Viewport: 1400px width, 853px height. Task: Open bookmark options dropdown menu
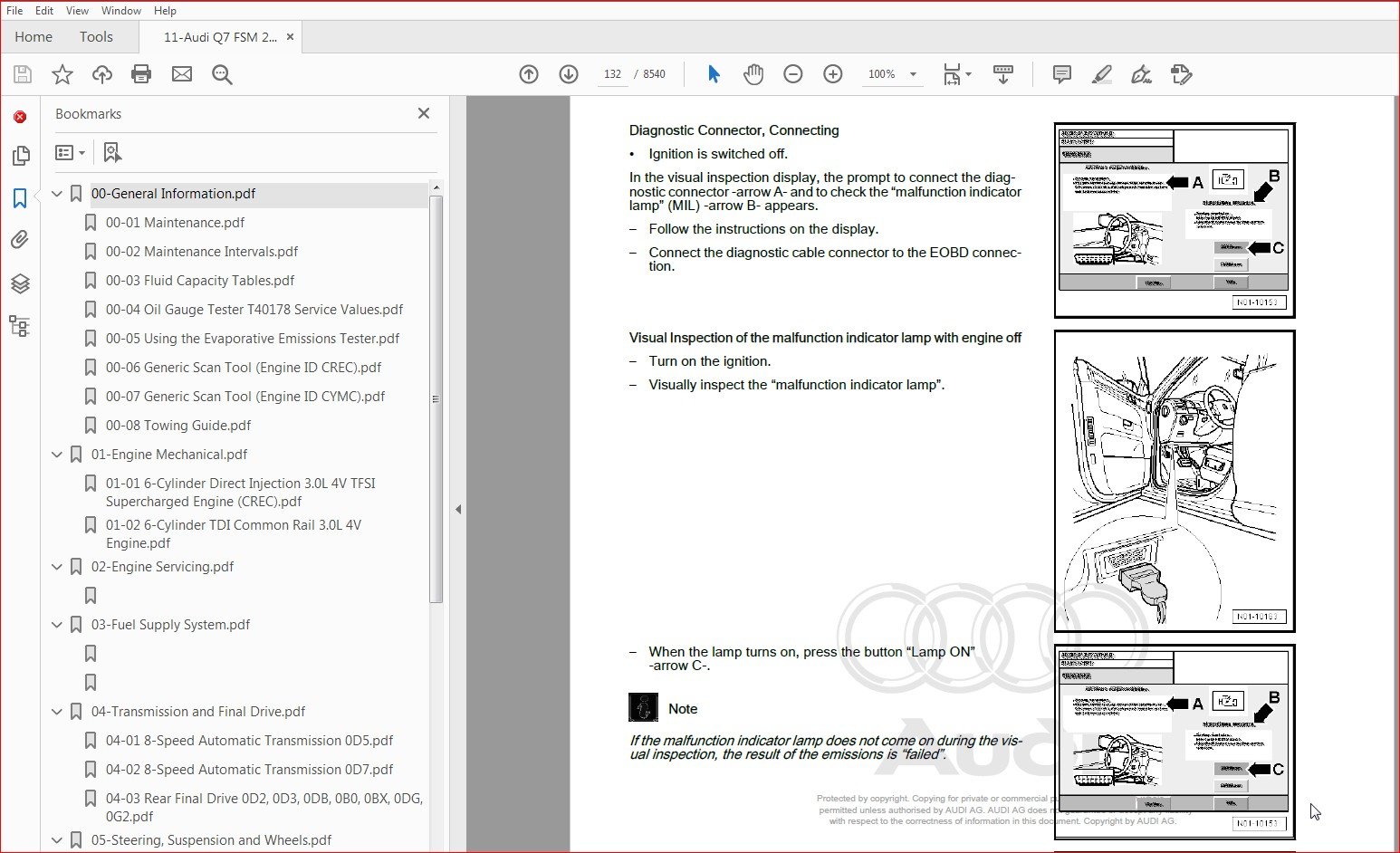click(x=70, y=152)
